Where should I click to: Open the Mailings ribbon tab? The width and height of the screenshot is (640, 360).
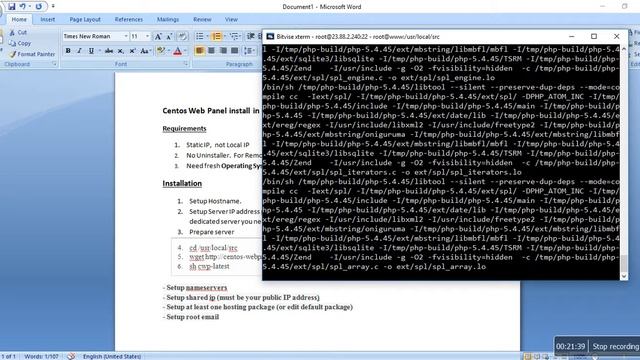click(x=168, y=20)
